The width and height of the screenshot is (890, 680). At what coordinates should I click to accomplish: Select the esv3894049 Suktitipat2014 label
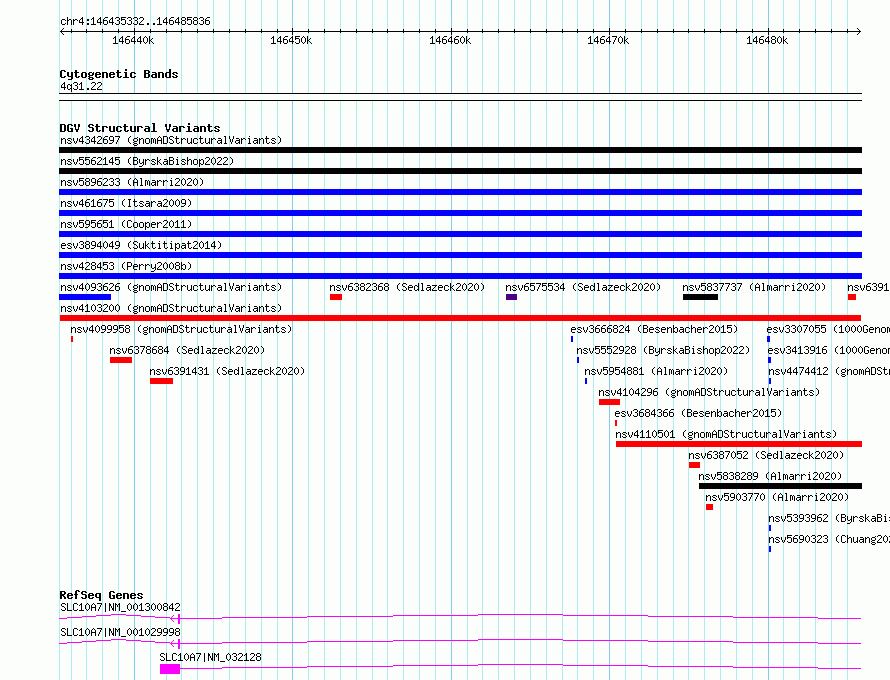pyautogui.click(x=141, y=245)
